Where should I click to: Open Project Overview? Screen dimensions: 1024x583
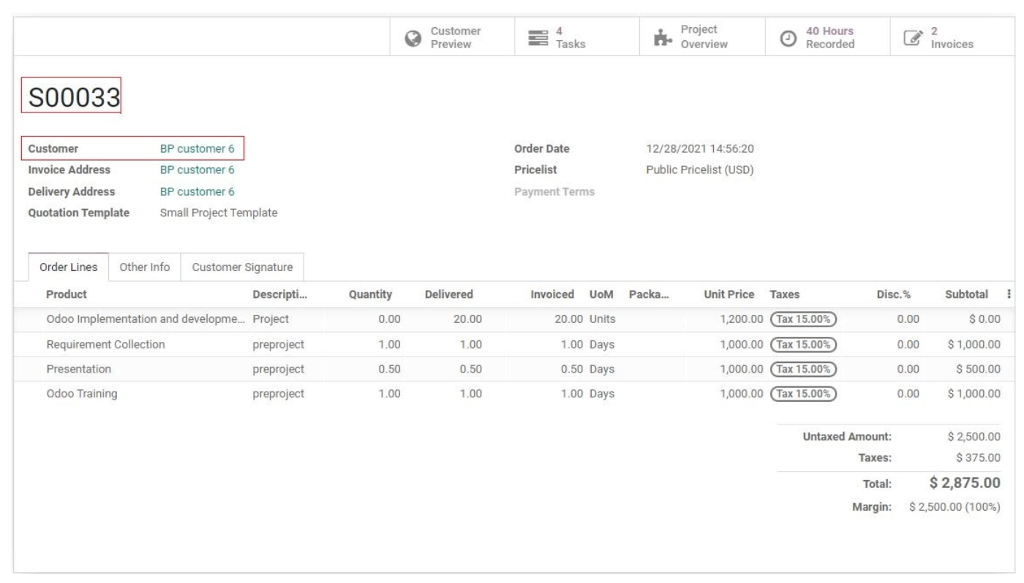[703, 37]
